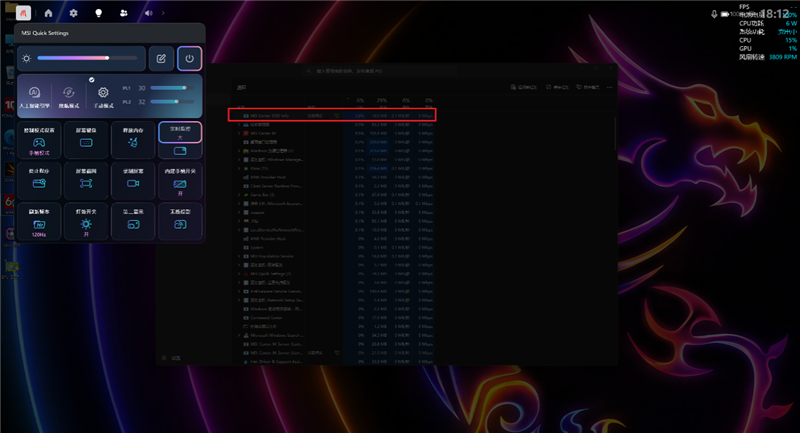
Task: Expand the MSI Center M process
Action: pyautogui.click(x=239, y=134)
